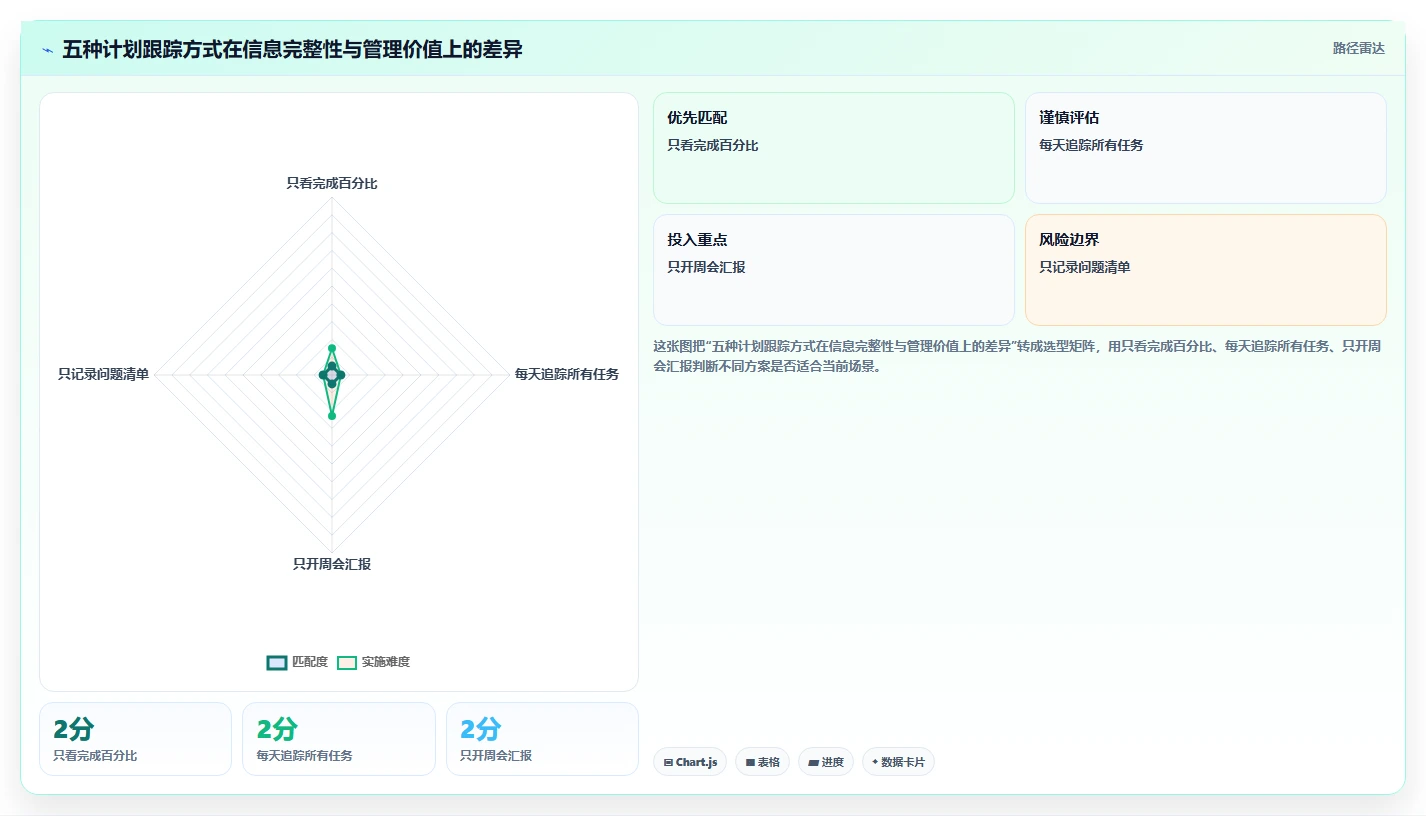Click the radar axis label 只看完成百分比
Image resolution: width=1426 pixels, height=816 pixels.
[332, 183]
